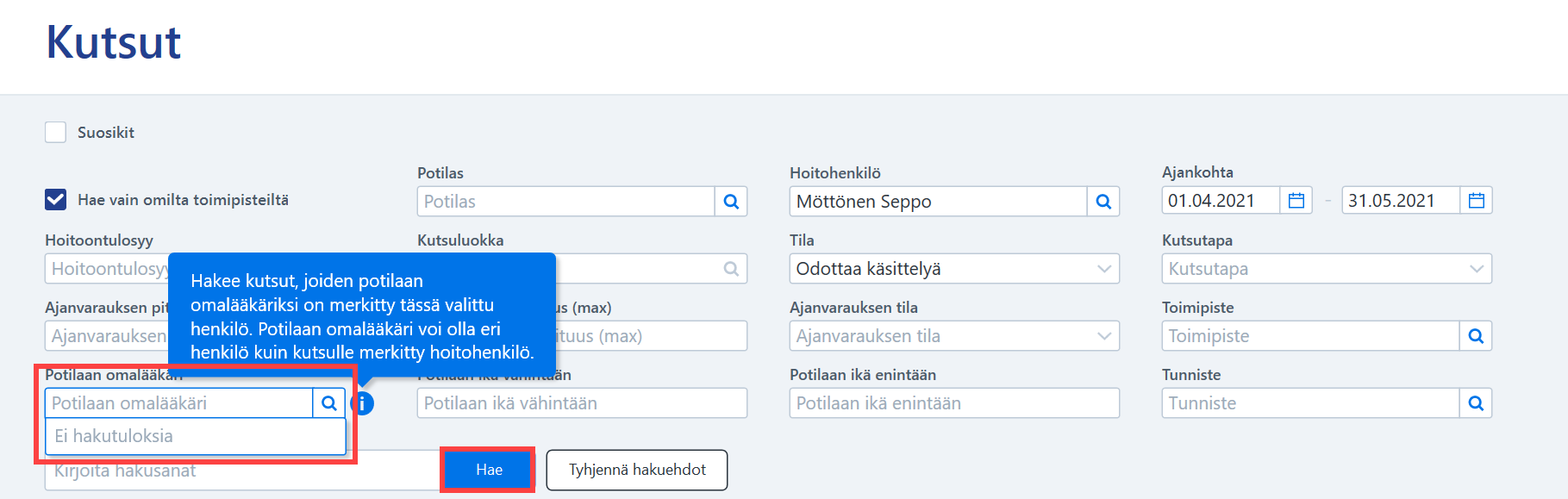Focus the Toimipiste input field
This screenshot has width=1568, height=499.
[1311, 336]
